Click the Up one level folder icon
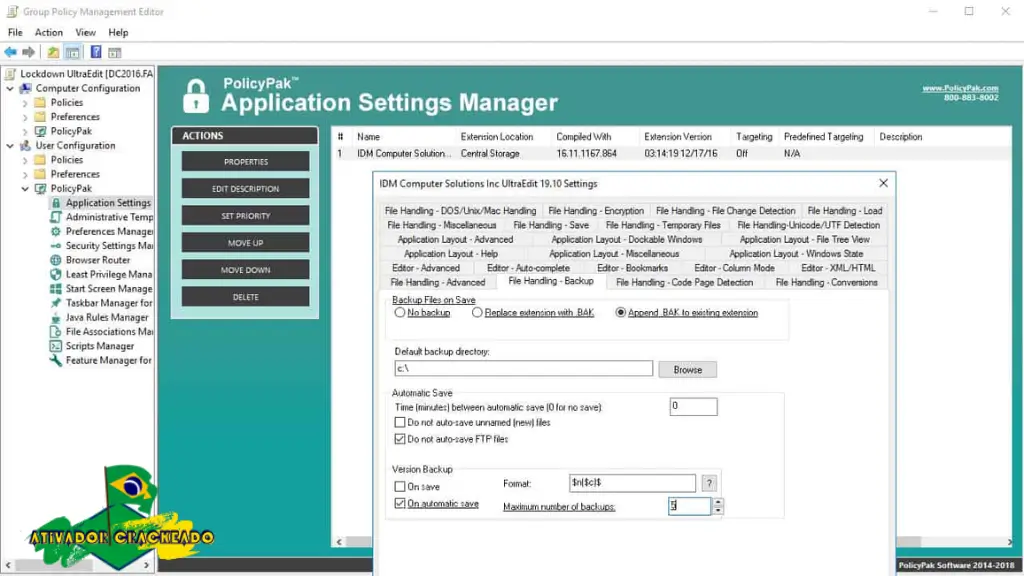The image size is (1024, 576). click(53, 52)
